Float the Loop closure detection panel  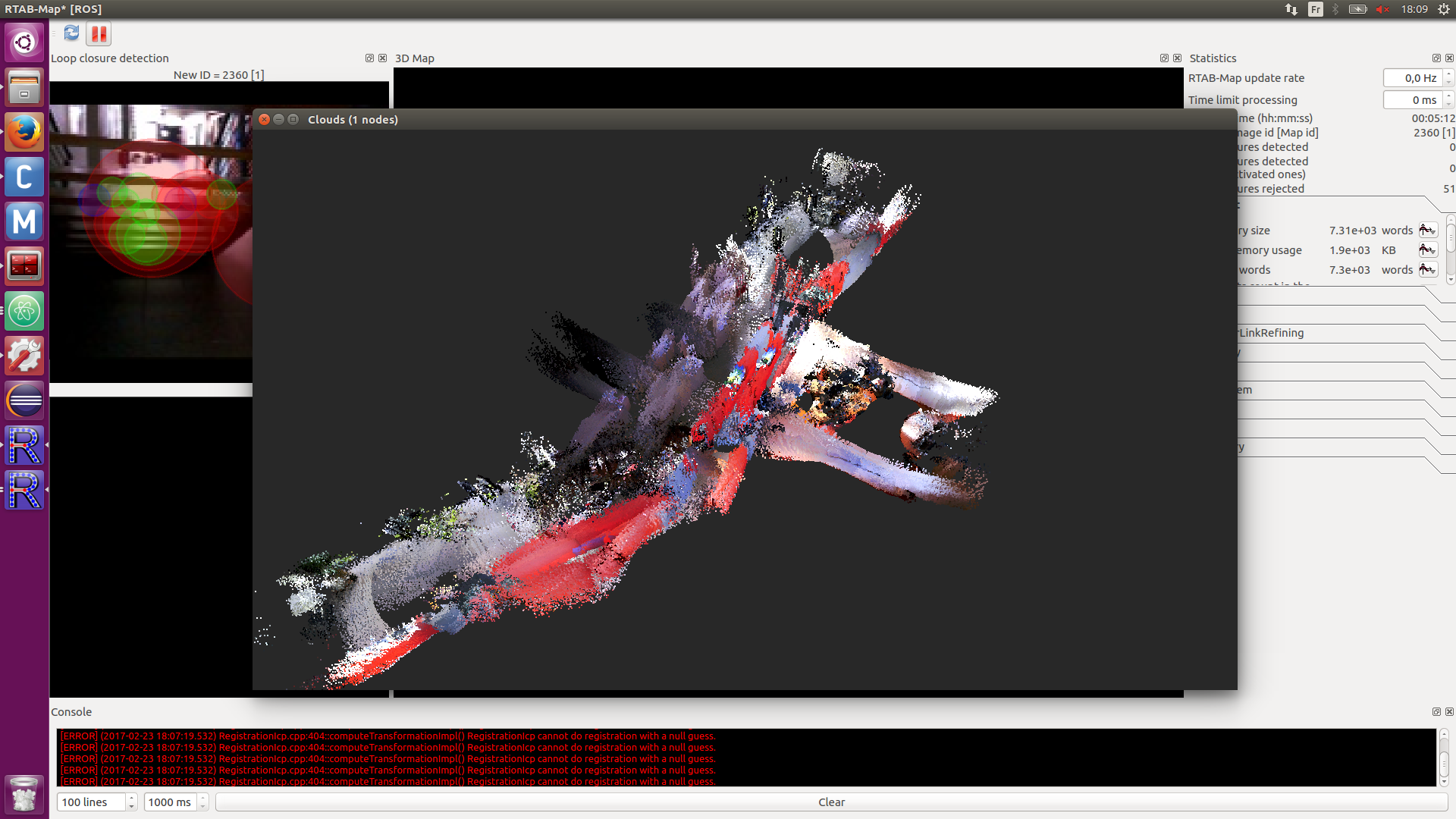click(369, 58)
